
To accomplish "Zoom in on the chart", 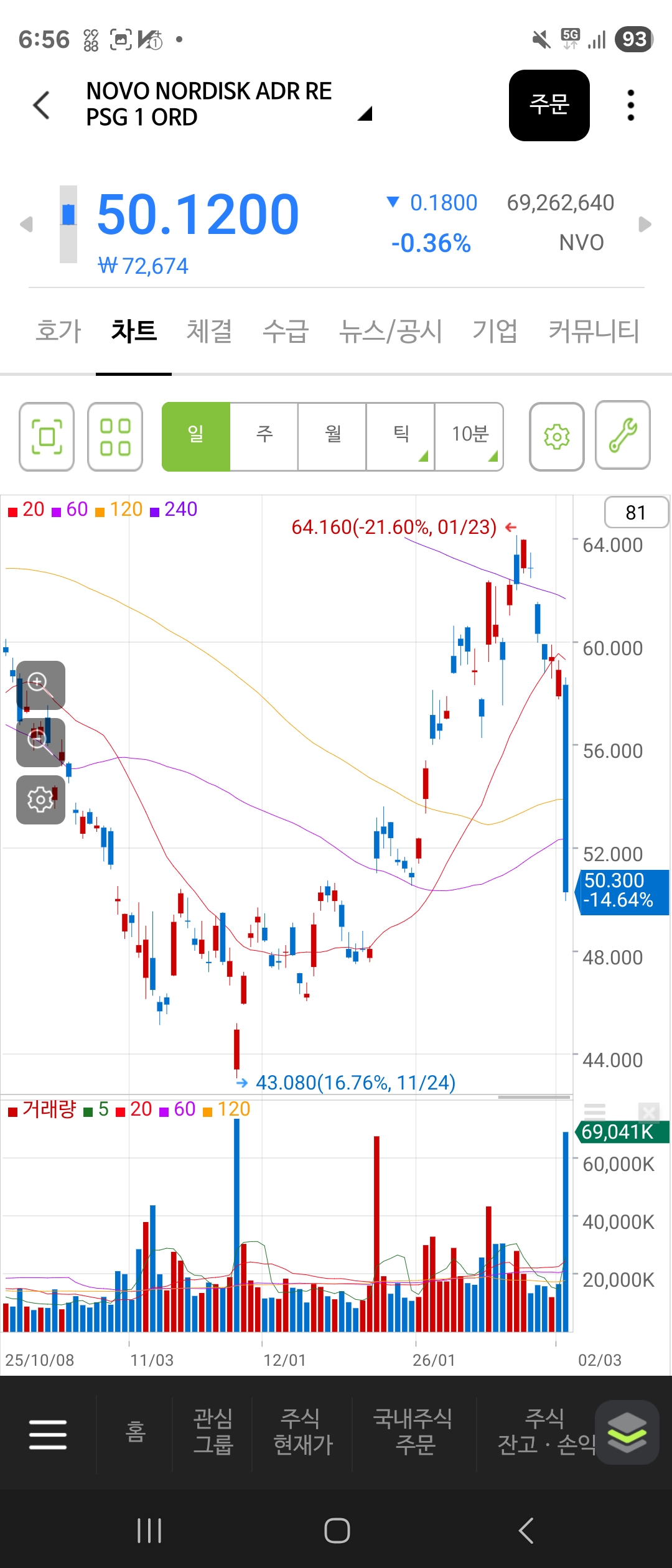I will coord(40,685).
